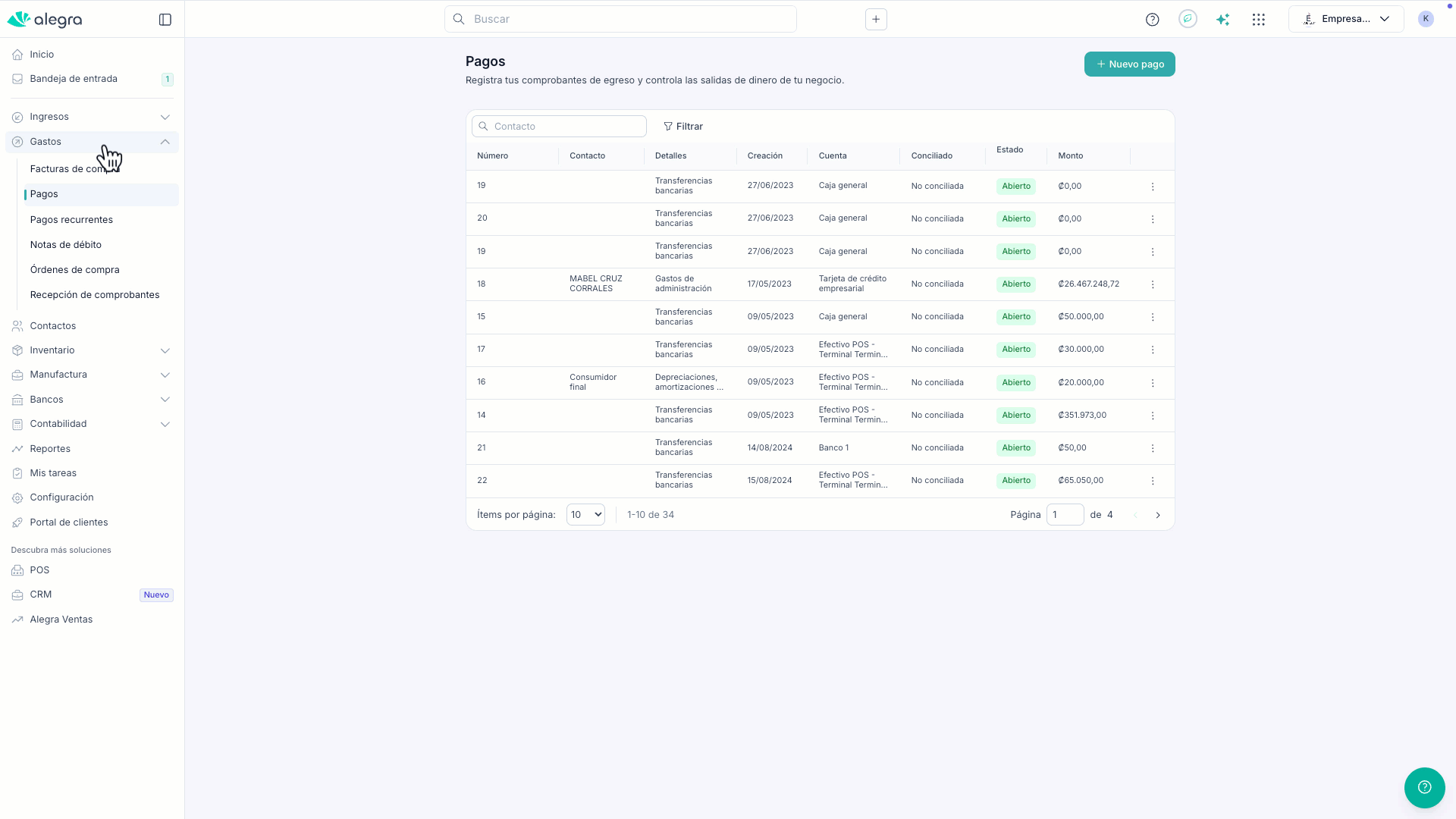The height and width of the screenshot is (819, 1456).
Task: Open the apps grid icon
Action: [1259, 20]
